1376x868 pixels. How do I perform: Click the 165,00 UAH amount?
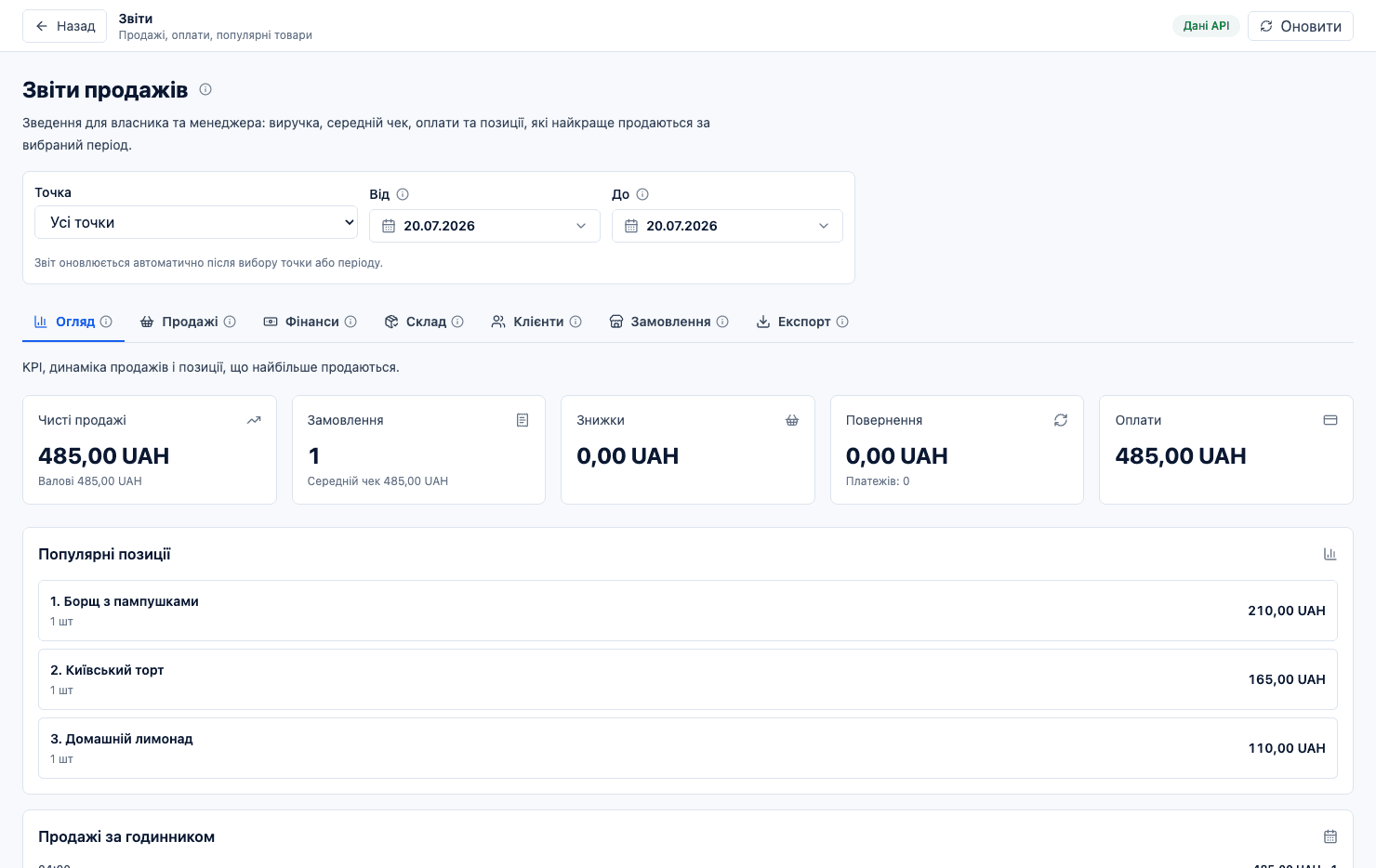click(1287, 679)
